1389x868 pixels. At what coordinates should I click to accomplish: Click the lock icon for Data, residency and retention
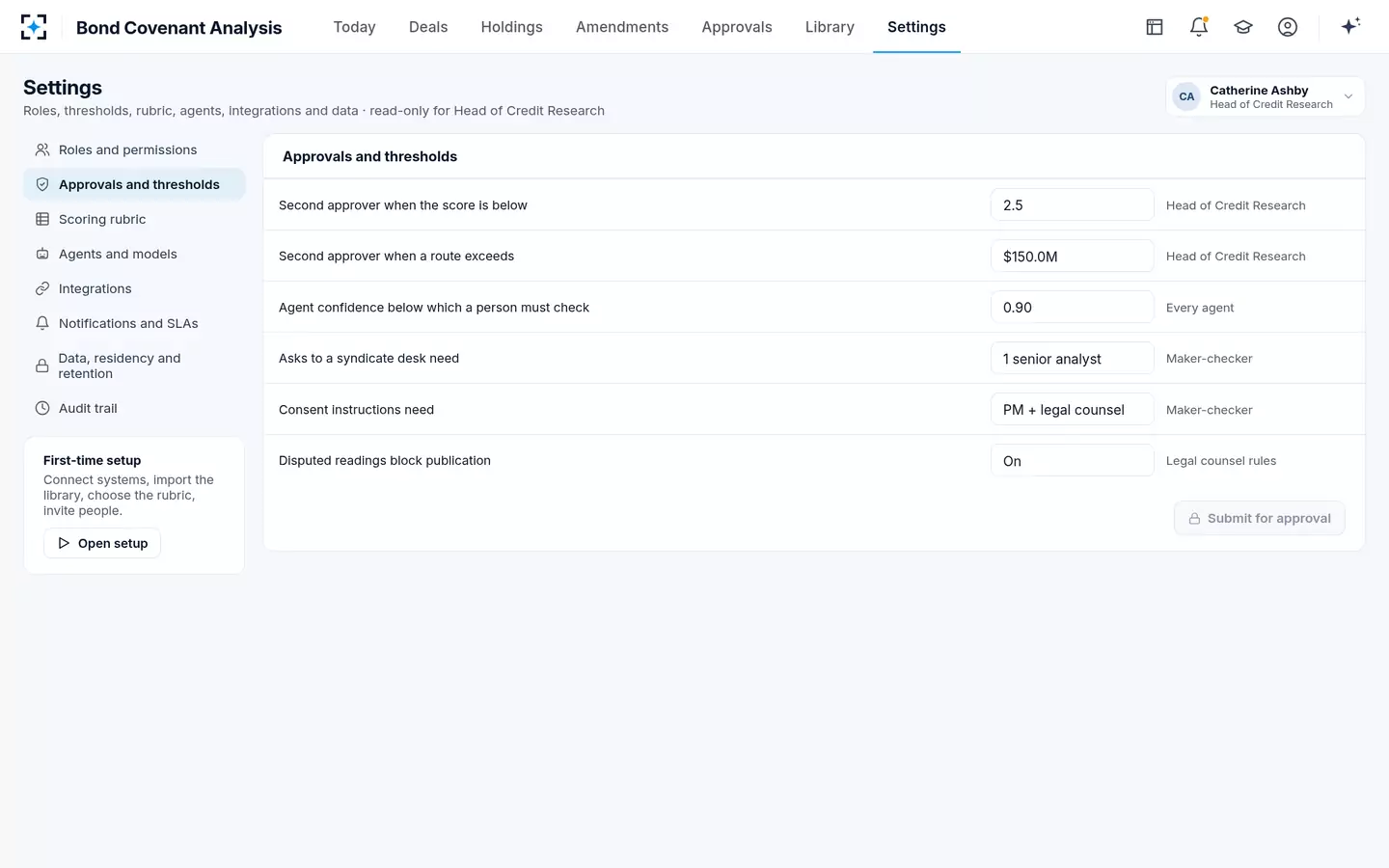click(42, 366)
